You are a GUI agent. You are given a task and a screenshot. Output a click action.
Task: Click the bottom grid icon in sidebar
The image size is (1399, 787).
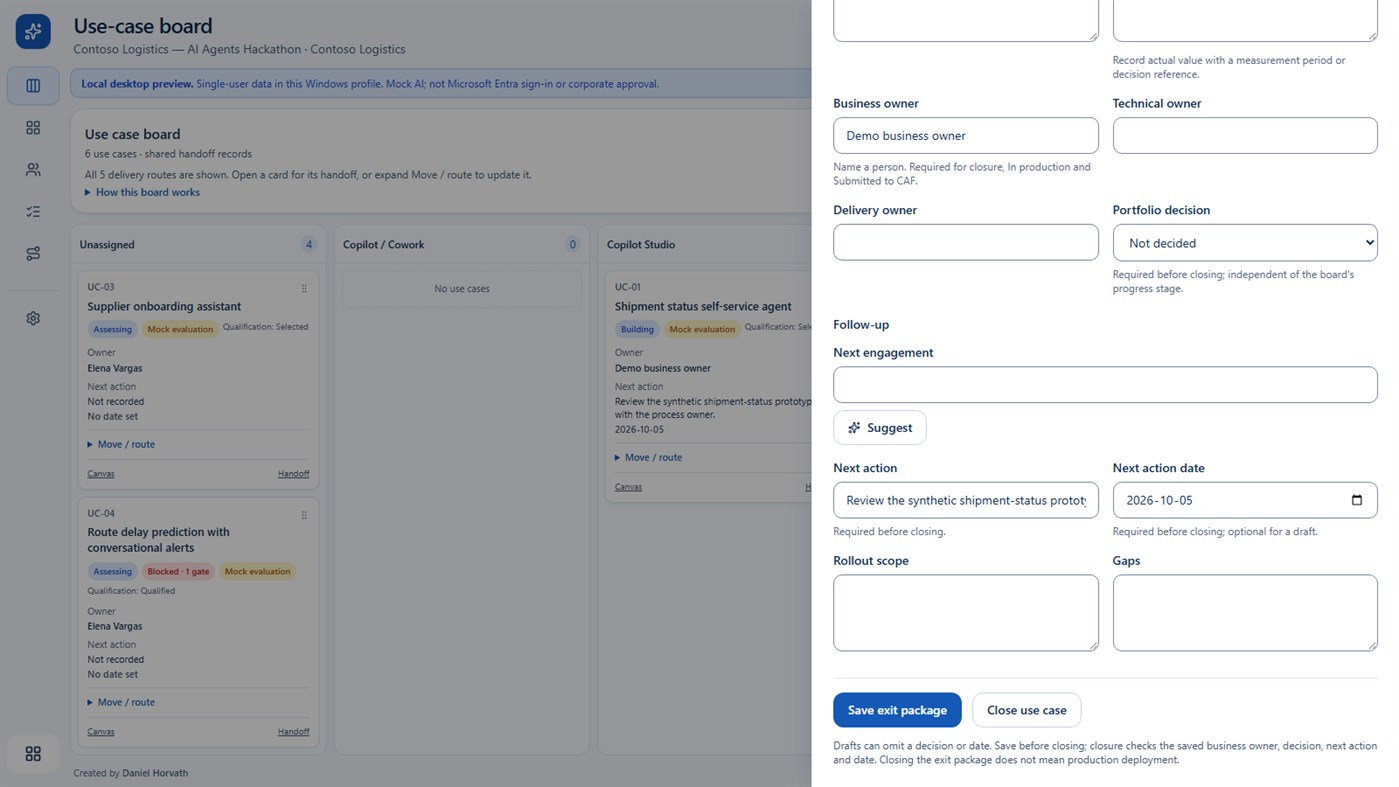pyautogui.click(x=33, y=754)
